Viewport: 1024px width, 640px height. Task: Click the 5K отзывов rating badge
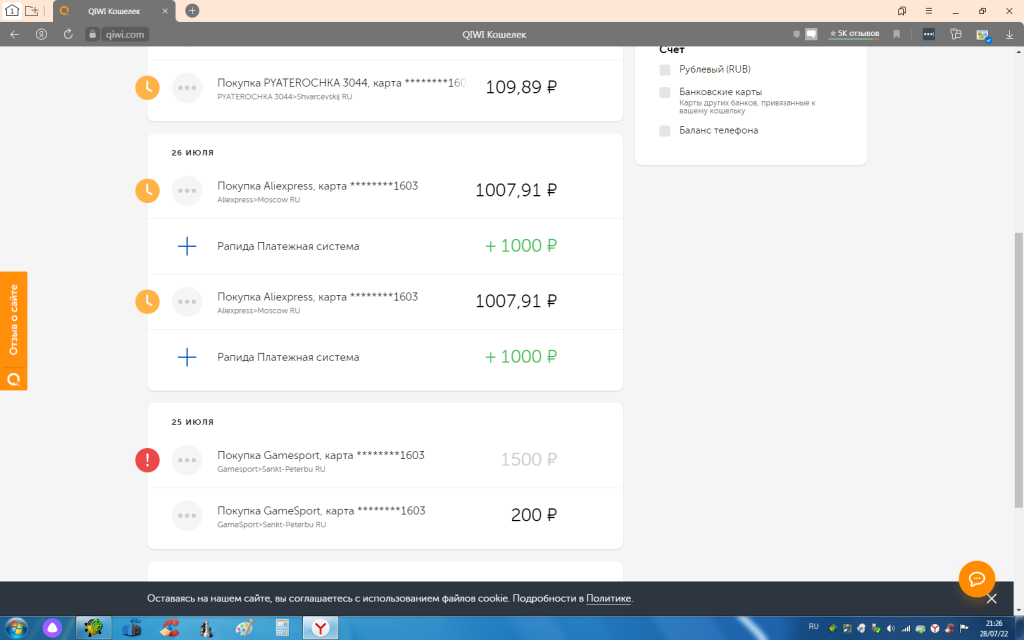(854, 34)
